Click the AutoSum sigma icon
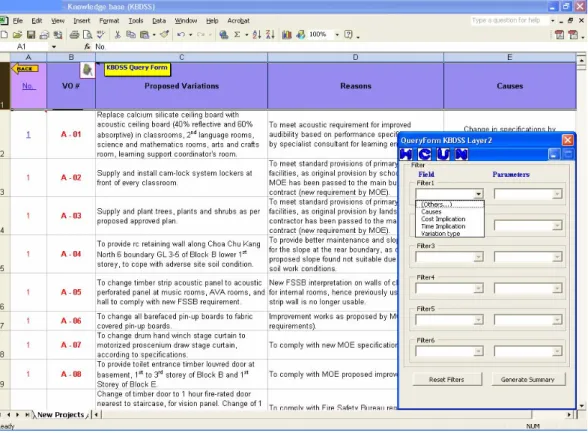 click(x=237, y=35)
